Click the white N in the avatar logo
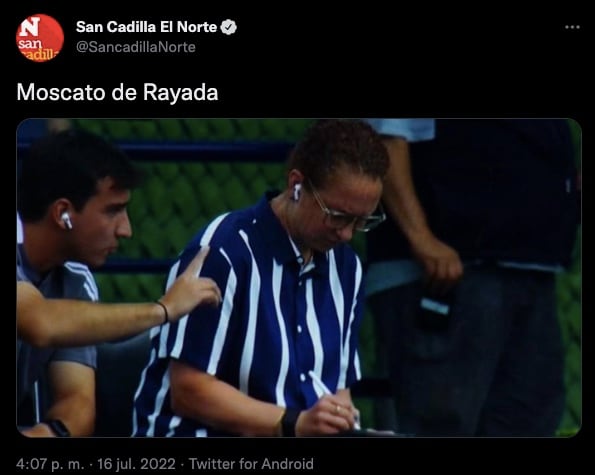The image size is (595, 475). point(30,27)
